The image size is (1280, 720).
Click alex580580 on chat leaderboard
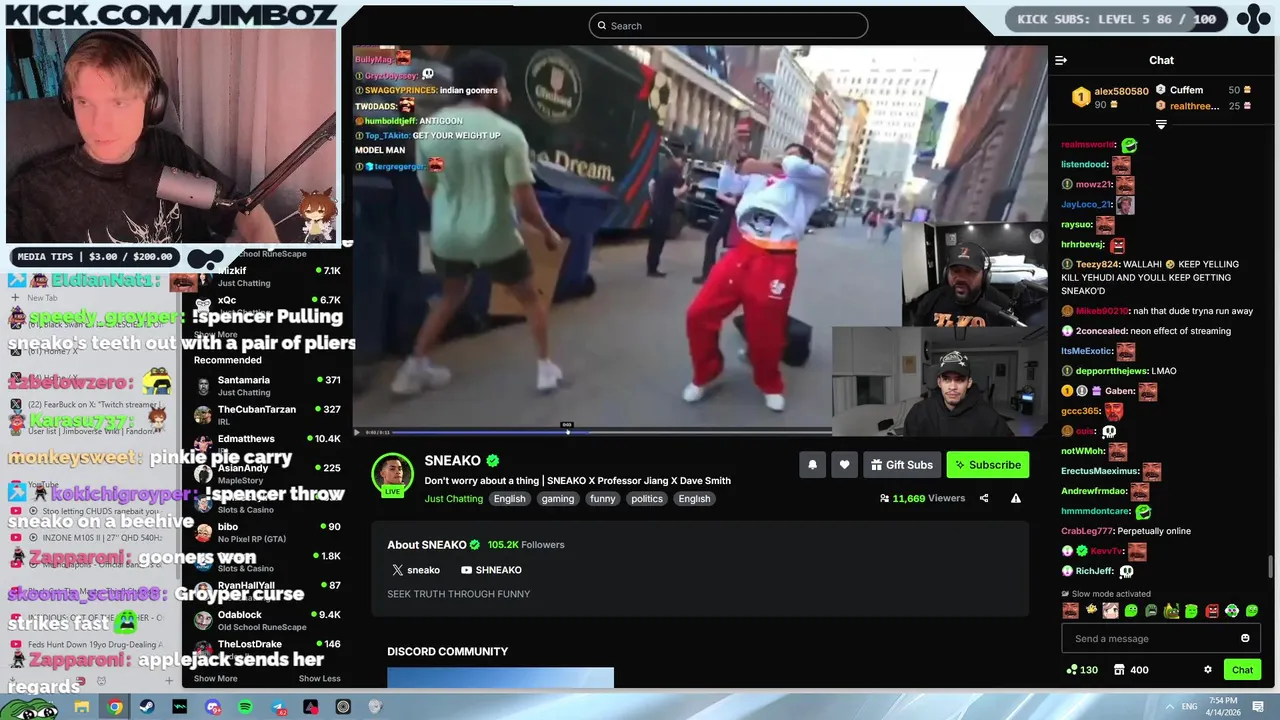(1121, 91)
